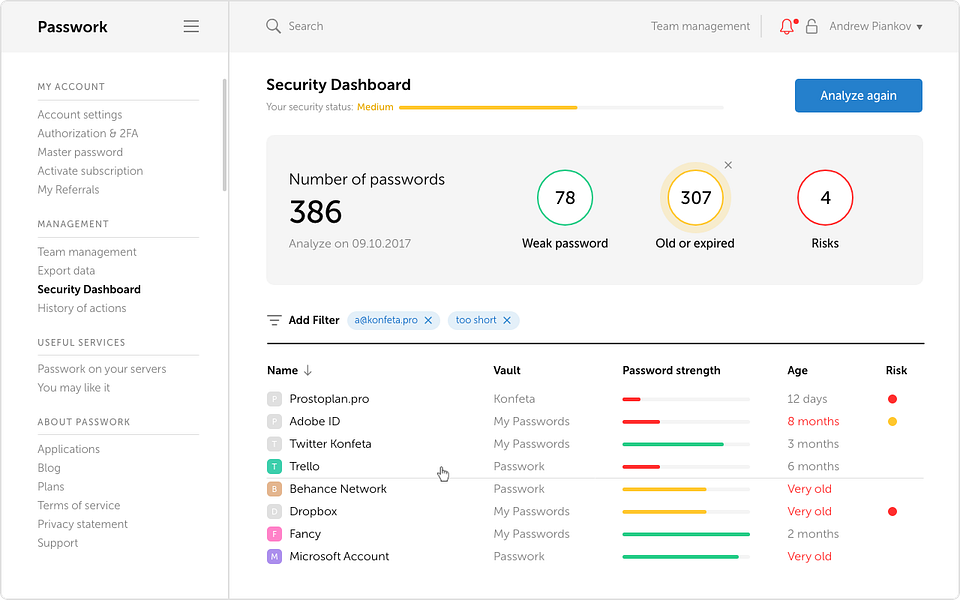Click the Name column sort arrow
The width and height of the screenshot is (960, 600).
pyautogui.click(x=308, y=370)
